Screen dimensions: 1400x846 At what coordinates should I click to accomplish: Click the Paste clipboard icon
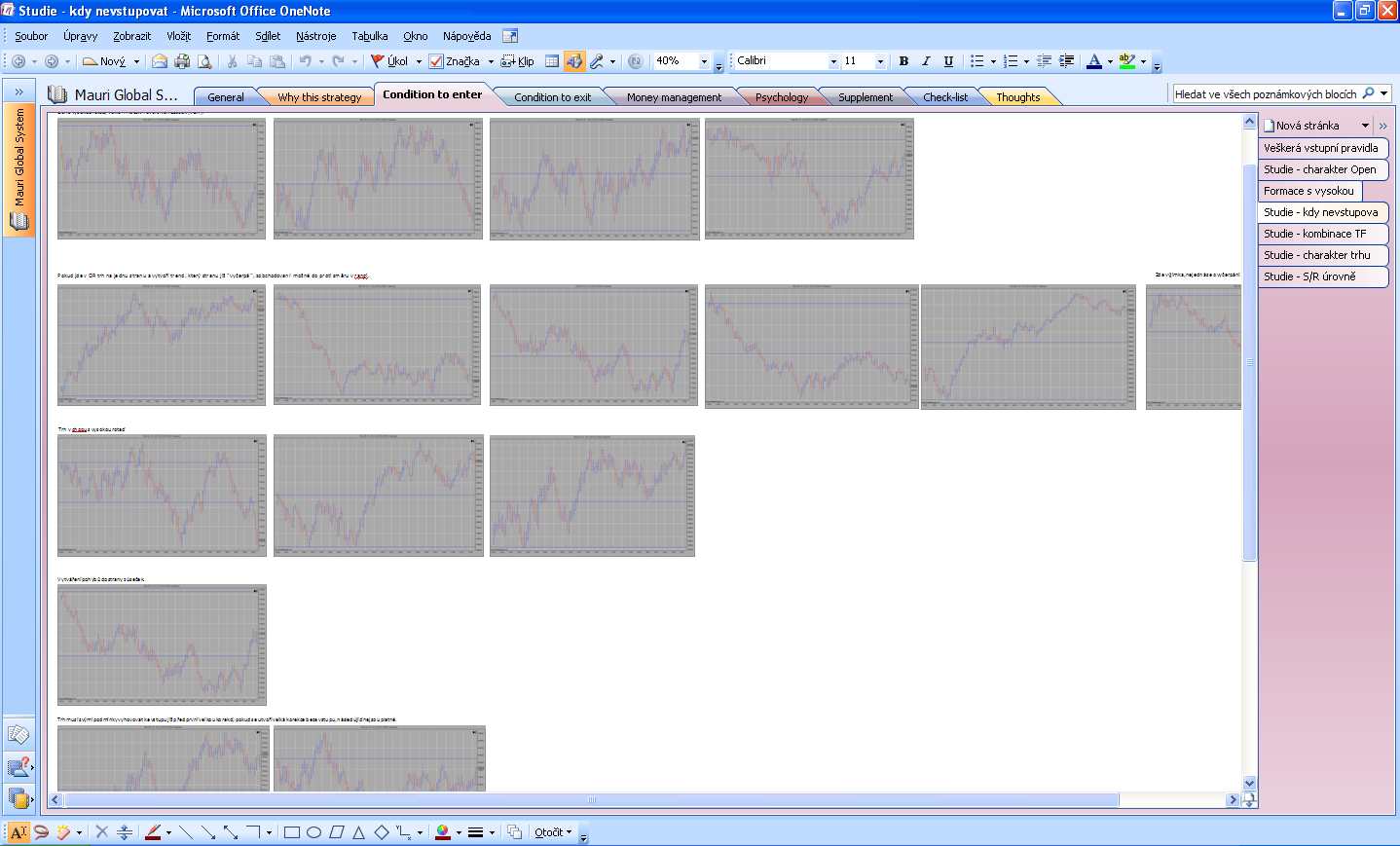click(x=277, y=61)
